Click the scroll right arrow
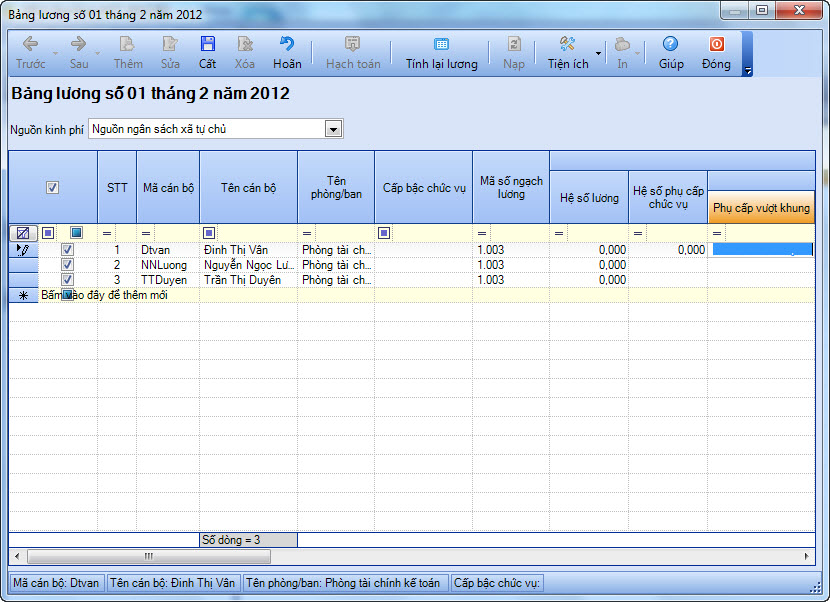Screen dimensions: 830x602 pos(807,556)
